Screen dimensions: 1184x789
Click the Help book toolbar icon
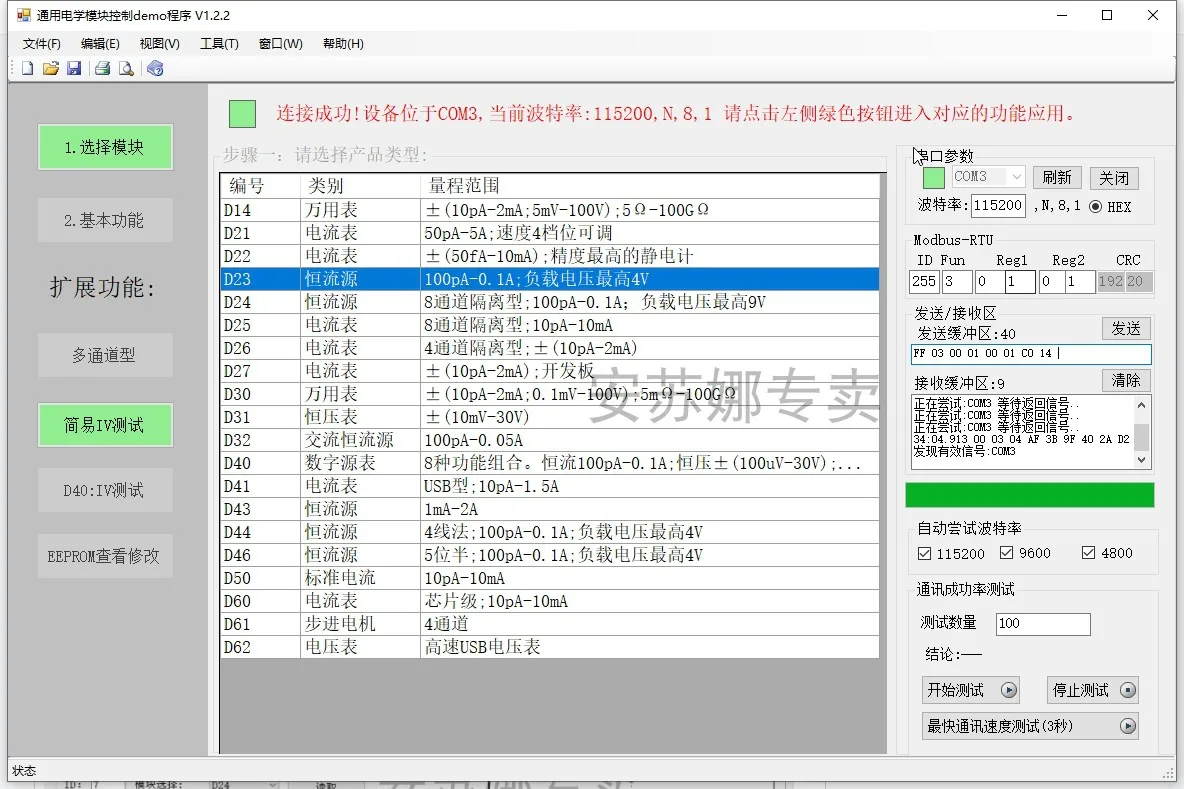(x=154, y=68)
